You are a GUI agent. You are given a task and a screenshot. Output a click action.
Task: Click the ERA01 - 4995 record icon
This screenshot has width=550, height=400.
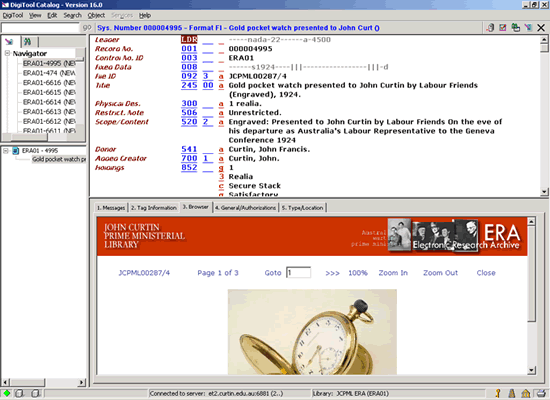pyautogui.click(x=16, y=151)
